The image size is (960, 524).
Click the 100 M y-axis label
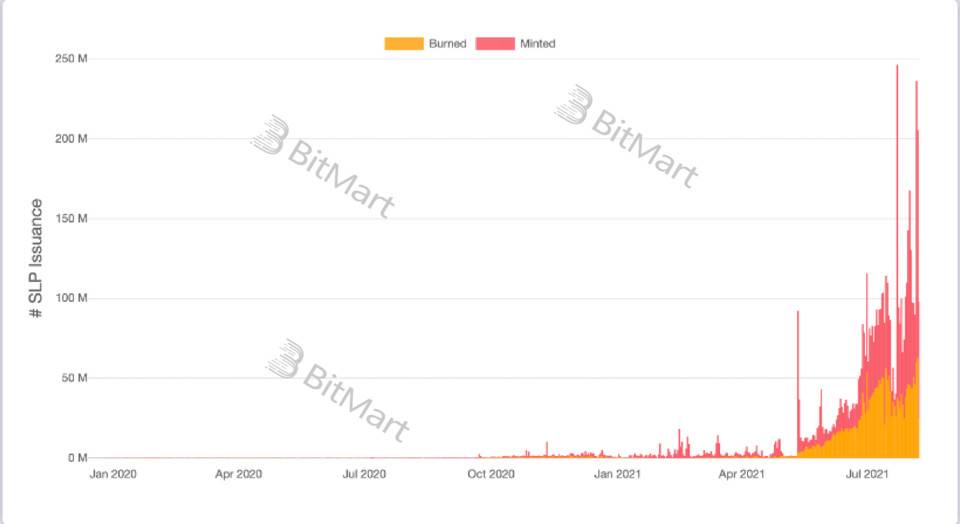click(69, 298)
